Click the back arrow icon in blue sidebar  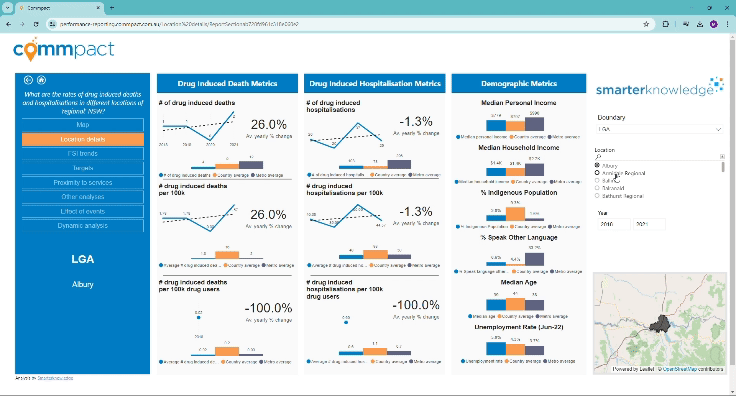(x=28, y=80)
